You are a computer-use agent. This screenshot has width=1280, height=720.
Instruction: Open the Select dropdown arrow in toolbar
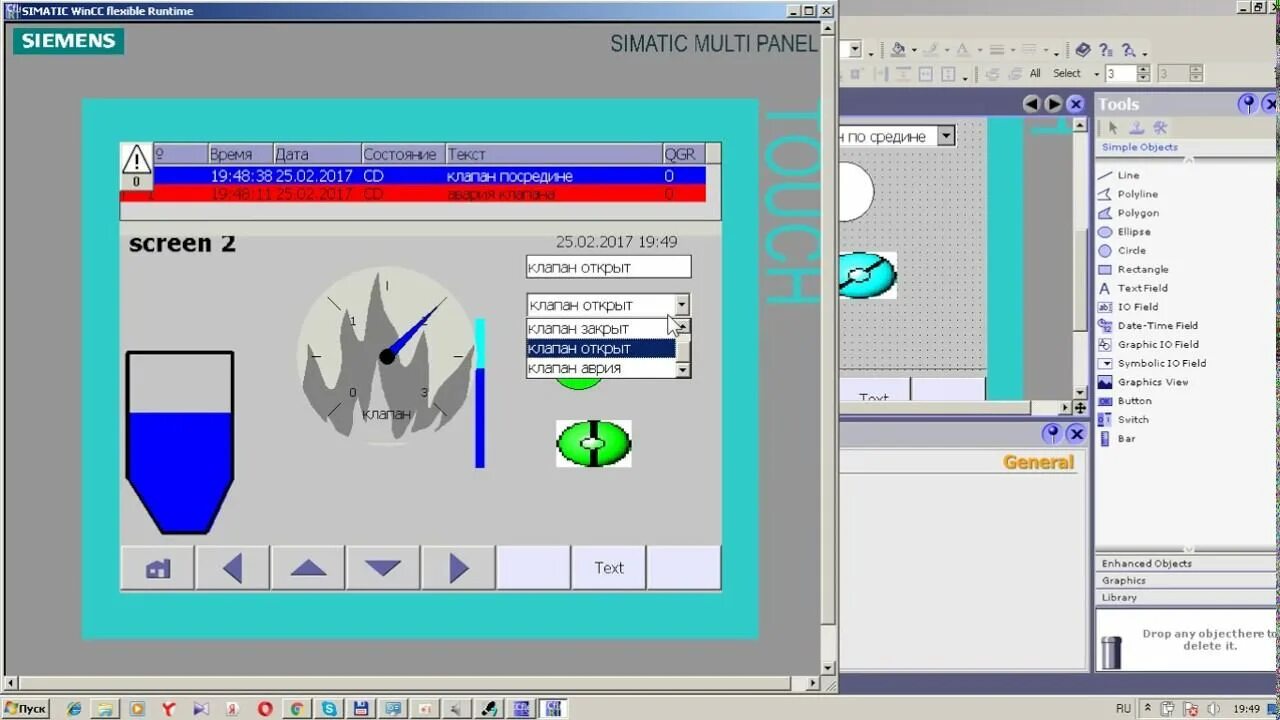(x=1096, y=74)
